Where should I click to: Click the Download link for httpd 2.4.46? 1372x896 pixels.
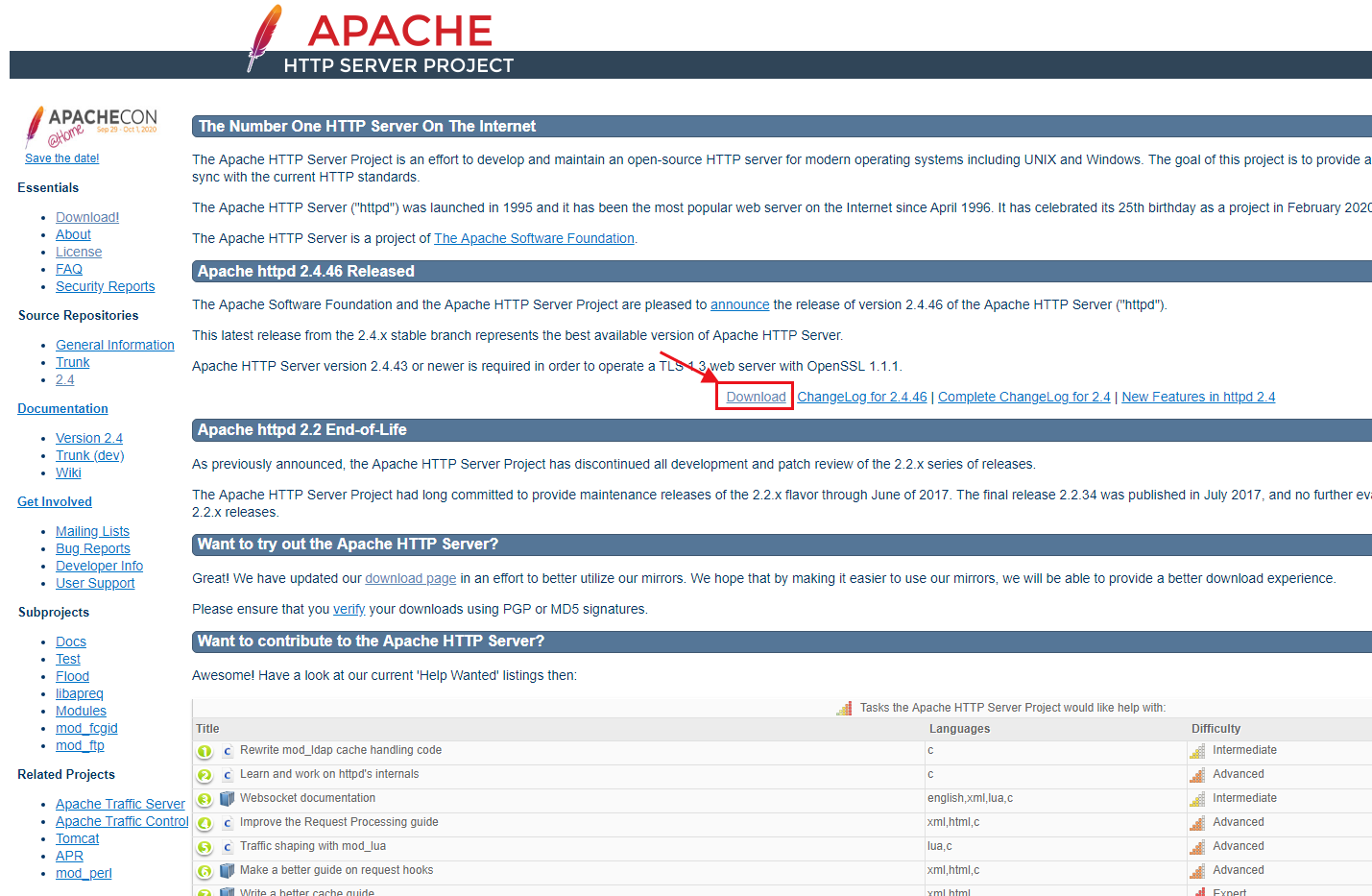(756, 397)
